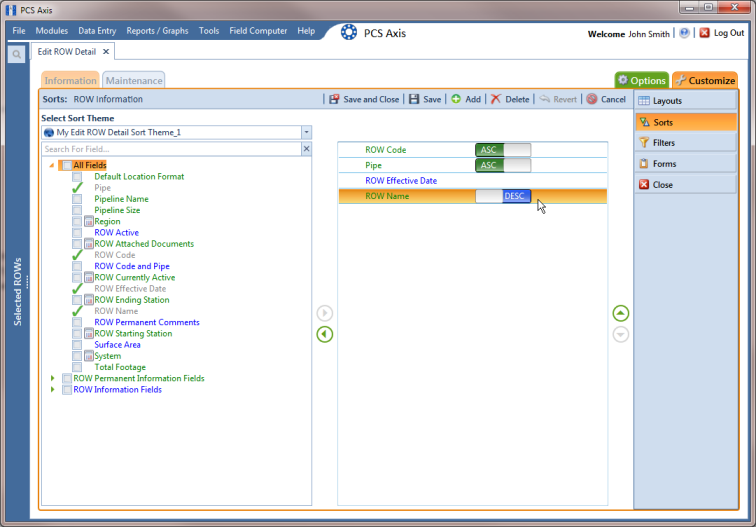Open the Tools menu
Screen dimensions: 756x527
(209, 31)
